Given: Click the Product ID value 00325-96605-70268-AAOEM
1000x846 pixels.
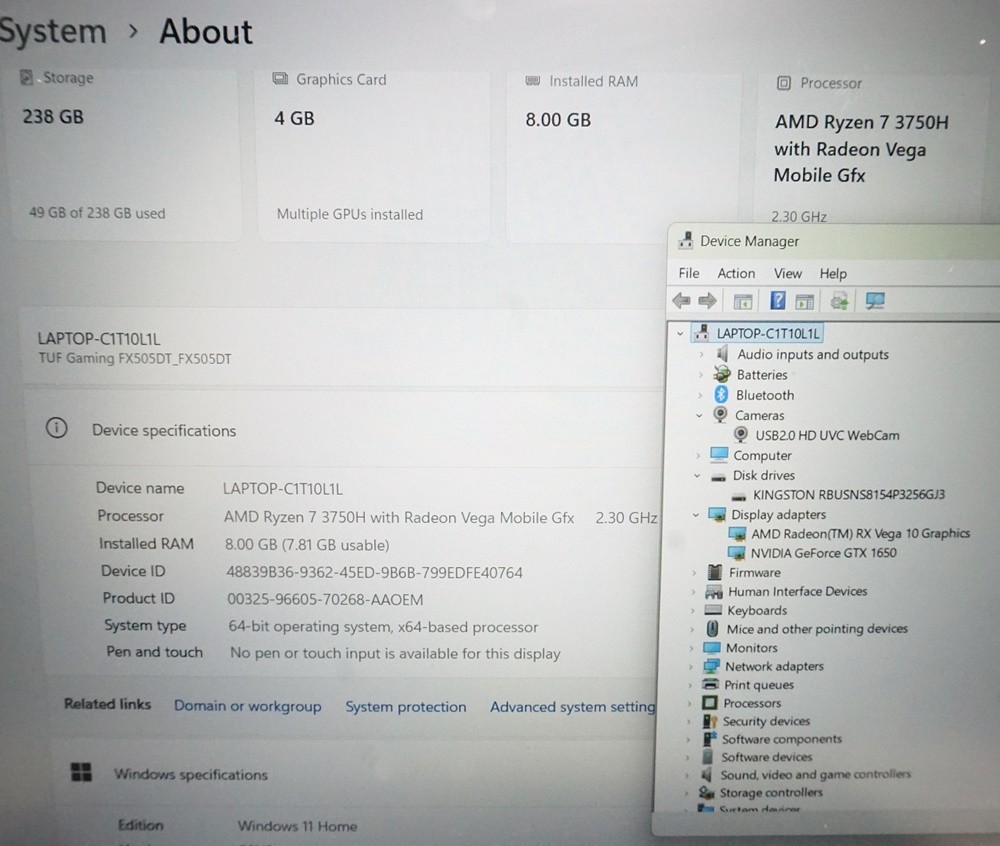Looking at the screenshot, I should 325,599.
